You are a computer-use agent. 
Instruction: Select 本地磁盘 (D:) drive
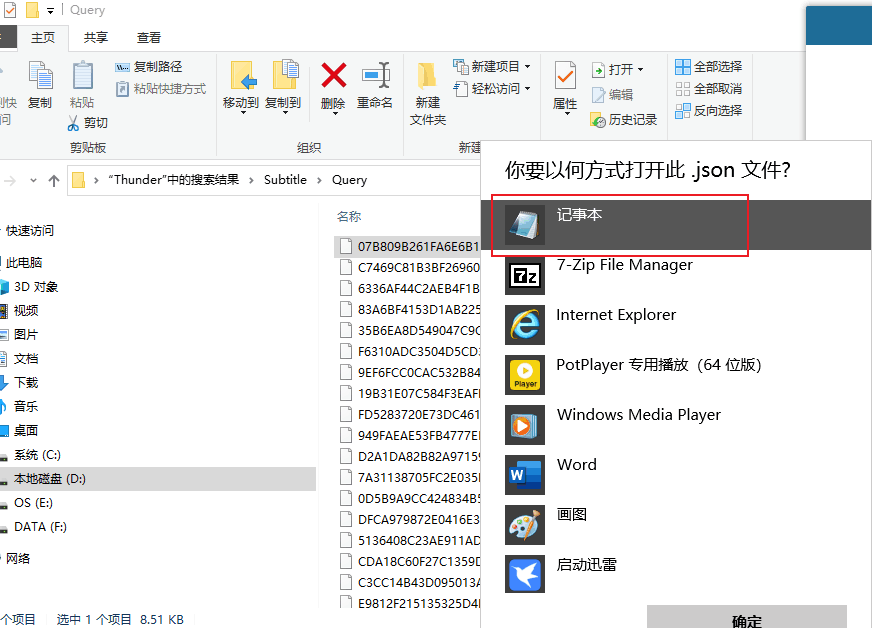click(157, 479)
